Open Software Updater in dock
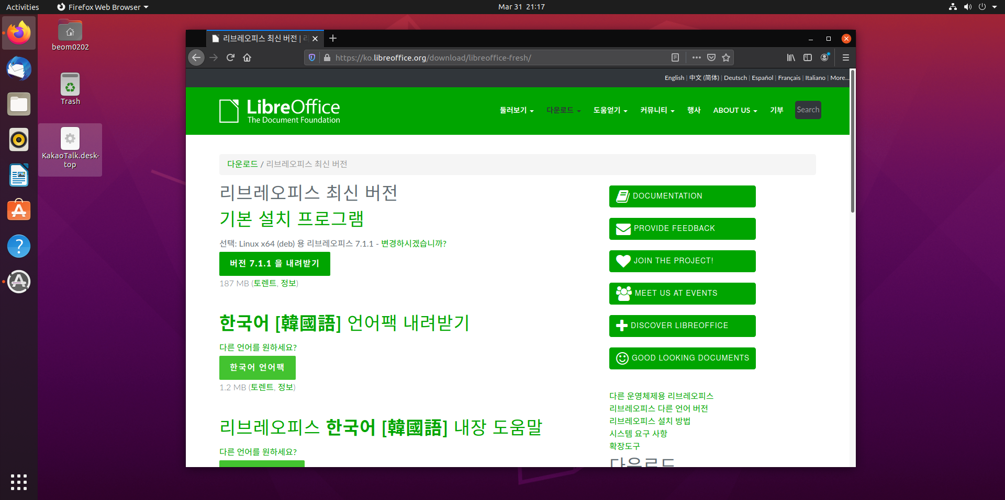The image size is (1005, 500). coord(19,281)
